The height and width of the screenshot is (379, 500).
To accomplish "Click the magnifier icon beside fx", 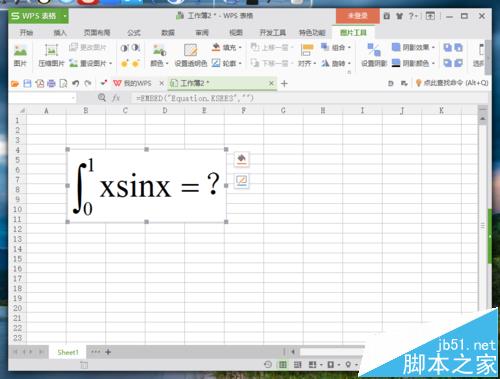I will coord(102,98).
